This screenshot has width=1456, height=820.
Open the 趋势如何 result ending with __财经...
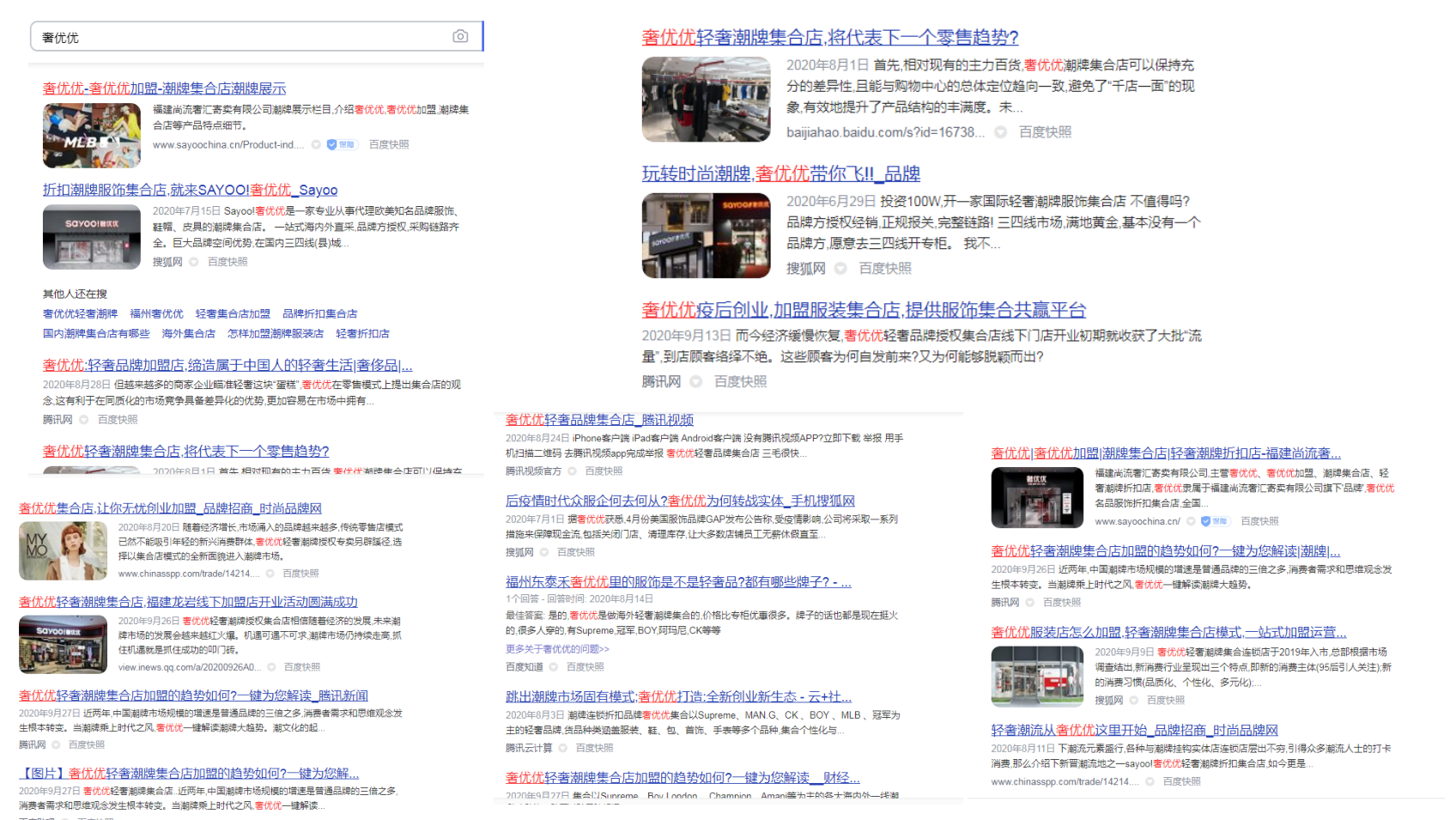coord(682,777)
